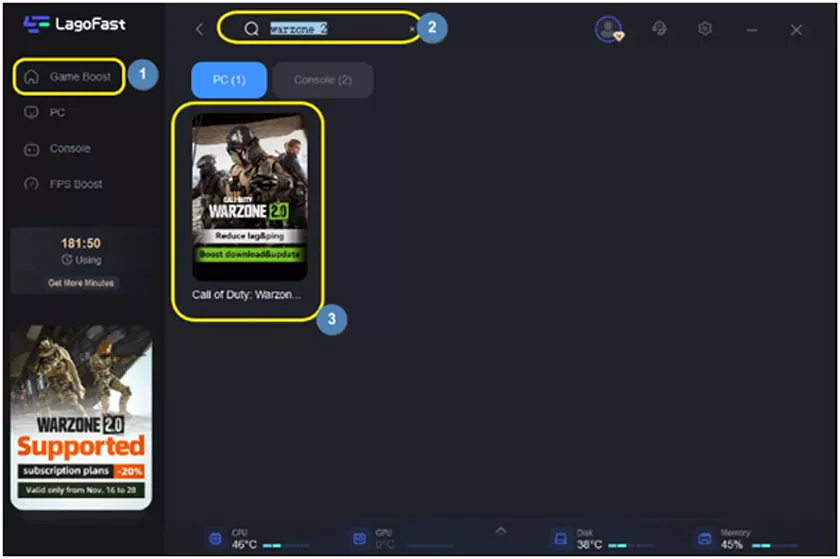This screenshot has height=559, width=840.
Task: Click the Disk usage bar
Action: (x=631, y=546)
